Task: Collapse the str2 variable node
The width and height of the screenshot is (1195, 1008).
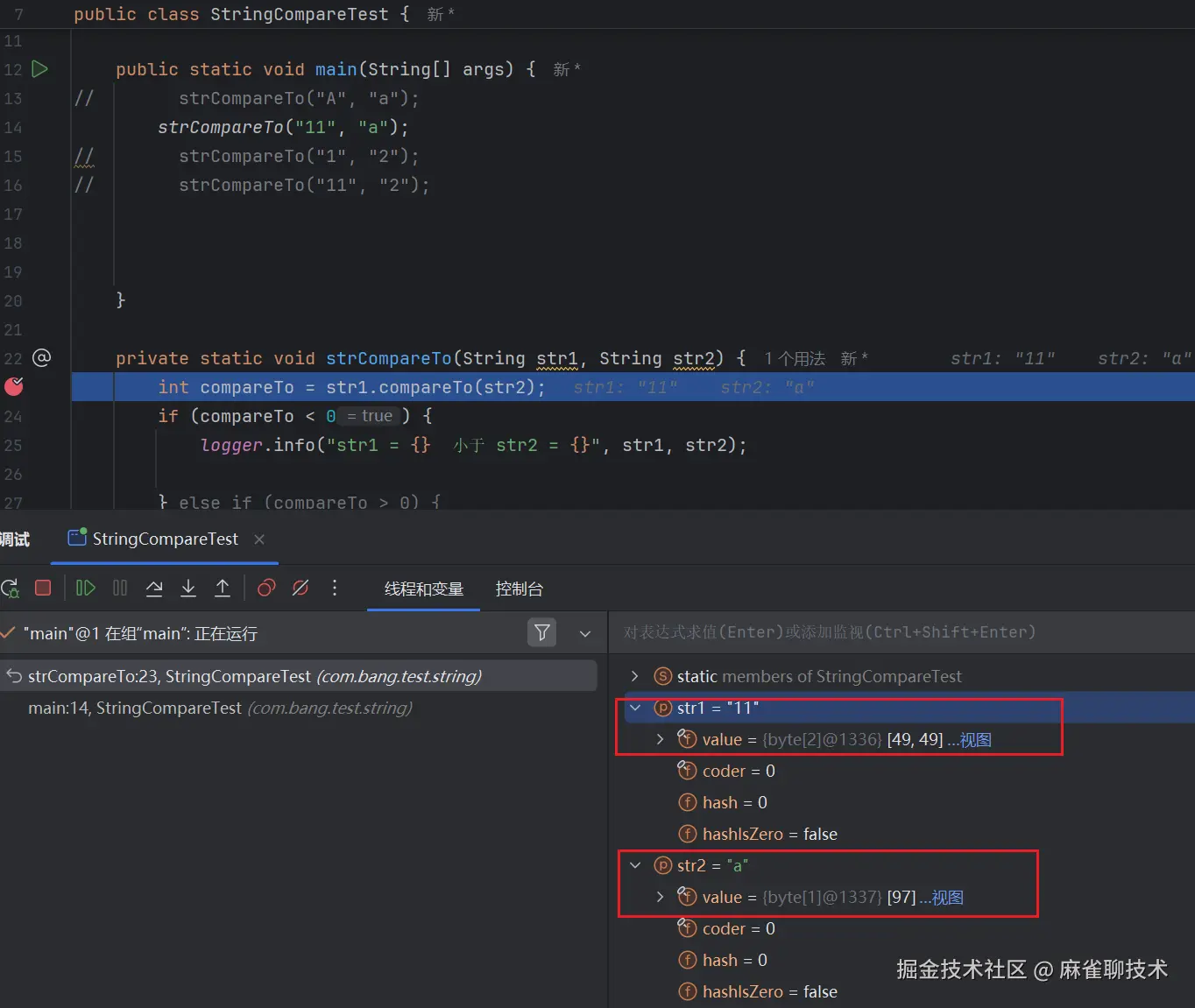Action: click(635, 865)
